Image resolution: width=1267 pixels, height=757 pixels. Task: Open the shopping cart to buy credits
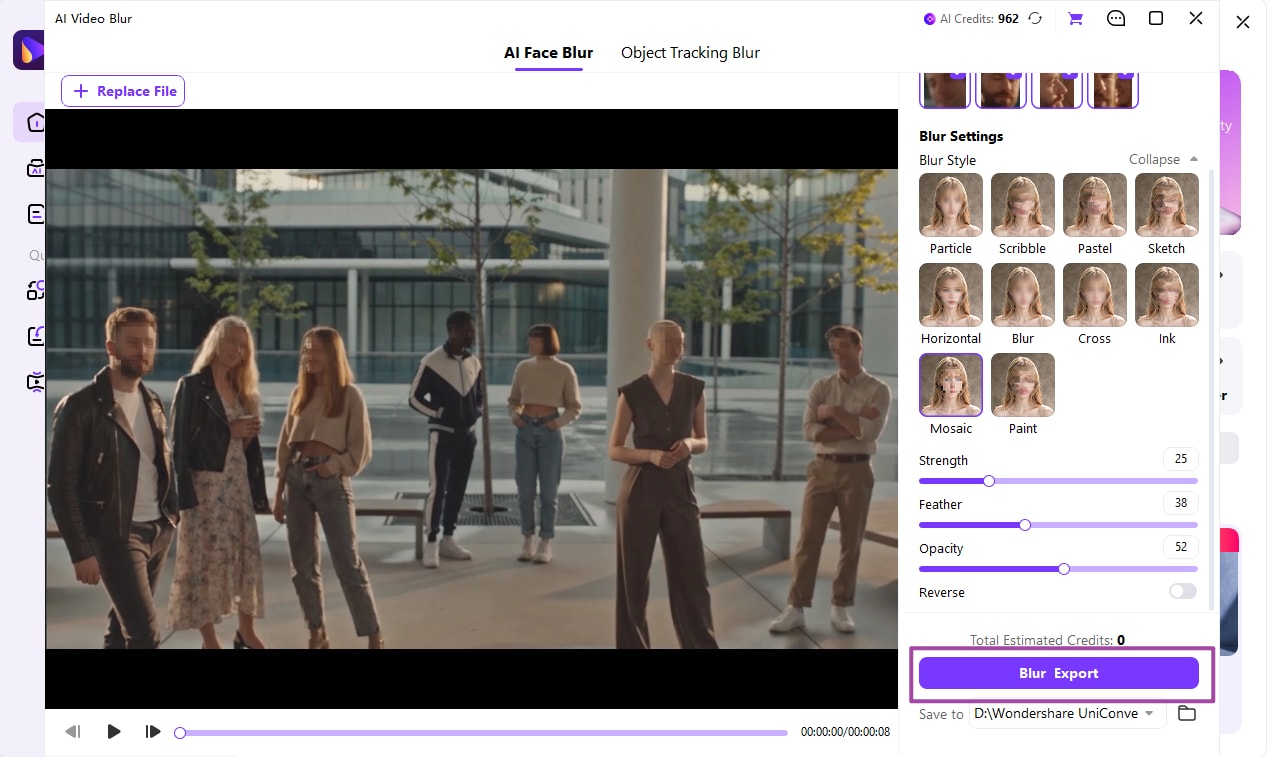click(1075, 18)
